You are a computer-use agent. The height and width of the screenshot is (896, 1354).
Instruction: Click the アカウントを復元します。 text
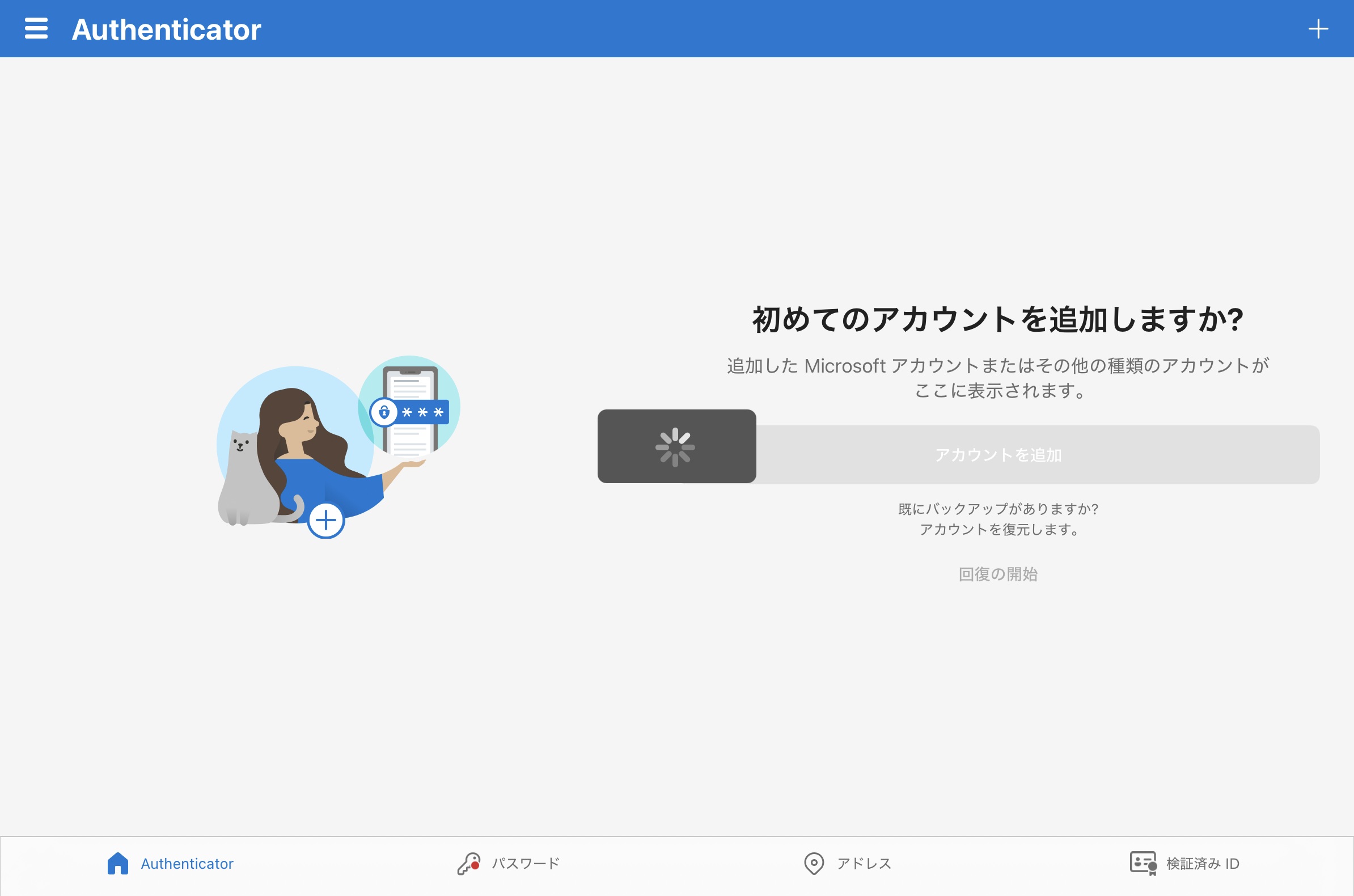(x=998, y=529)
